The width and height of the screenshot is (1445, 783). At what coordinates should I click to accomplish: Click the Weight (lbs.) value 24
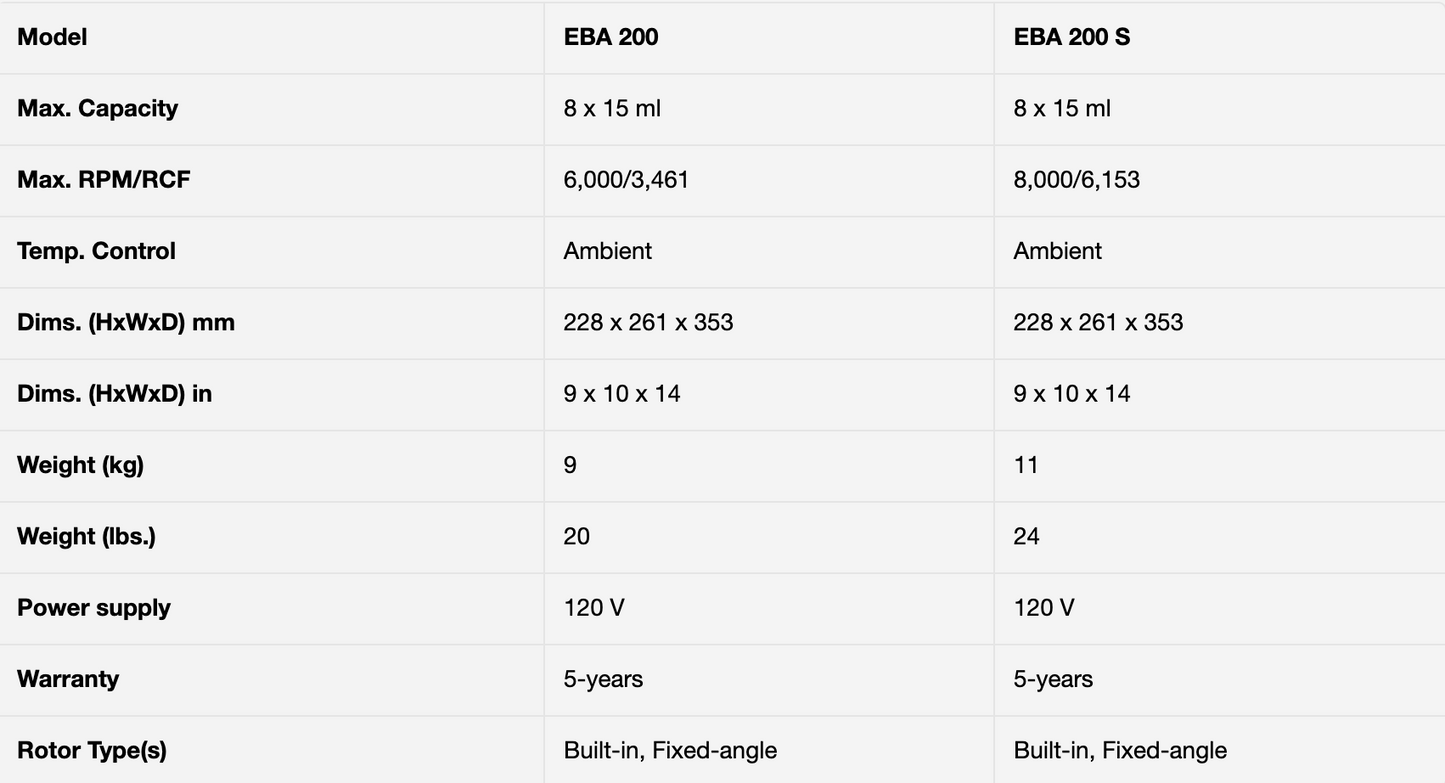[x=1027, y=536]
